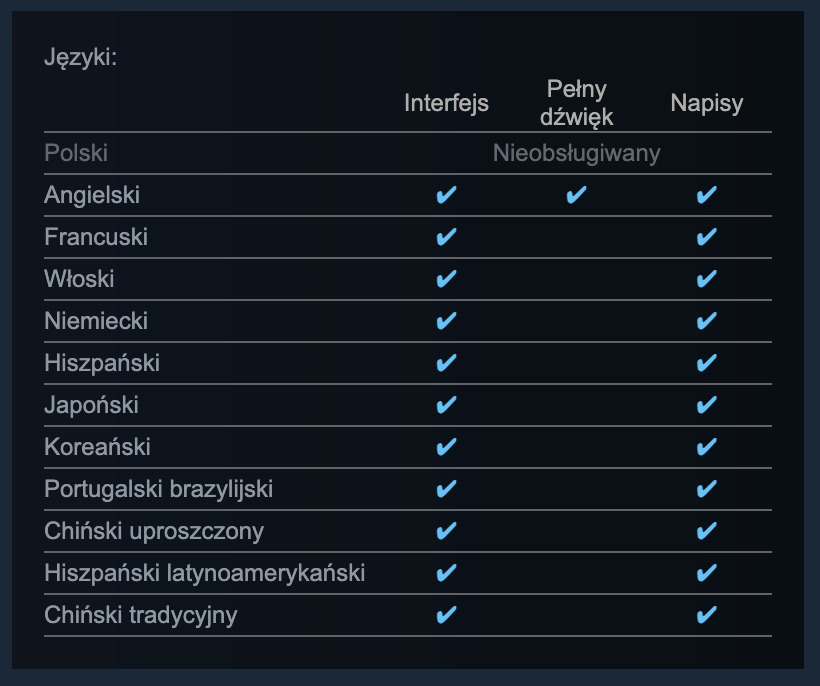The image size is (820, 686).
Task: Click the Interfejs column header
Action: (x=447, y=103)
